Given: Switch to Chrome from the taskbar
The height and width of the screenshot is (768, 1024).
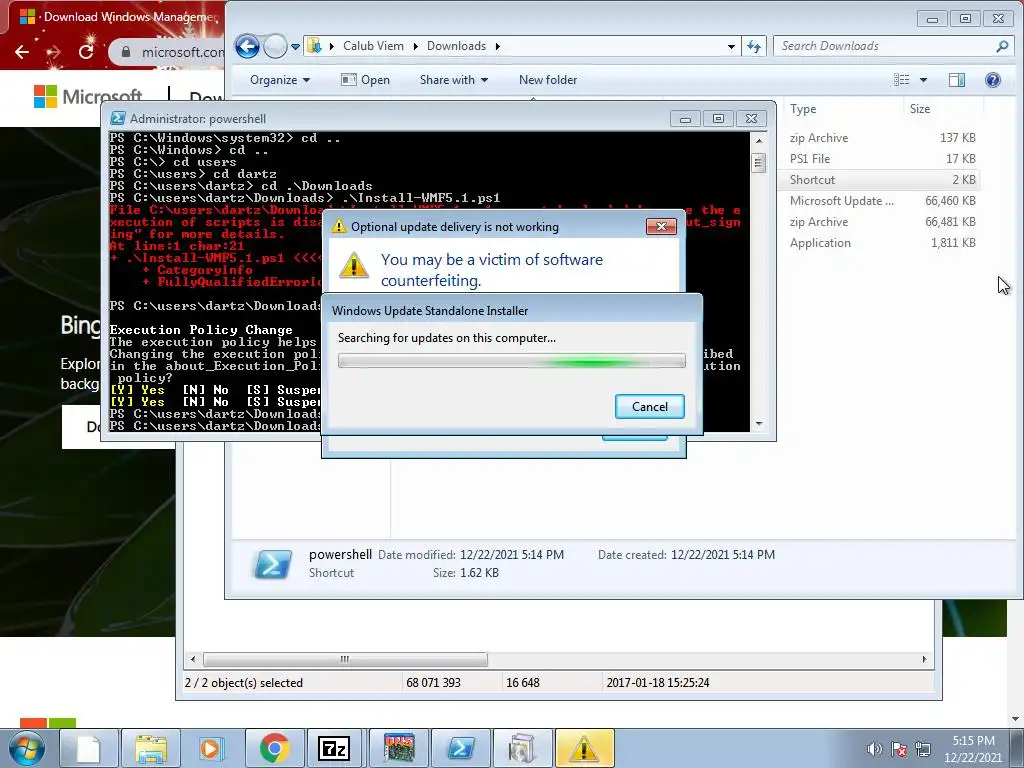Looking at the screenshot, I should click(x=274, y=748).
